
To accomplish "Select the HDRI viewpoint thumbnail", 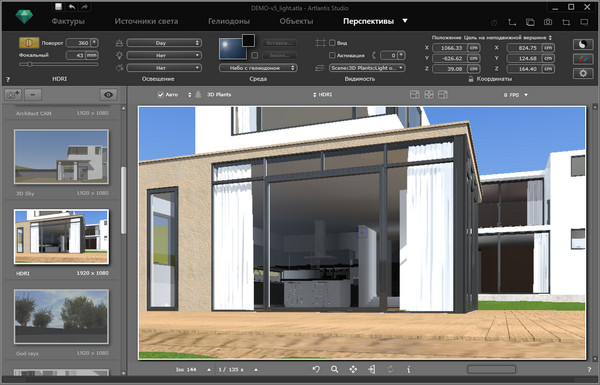I will [61, 237].
